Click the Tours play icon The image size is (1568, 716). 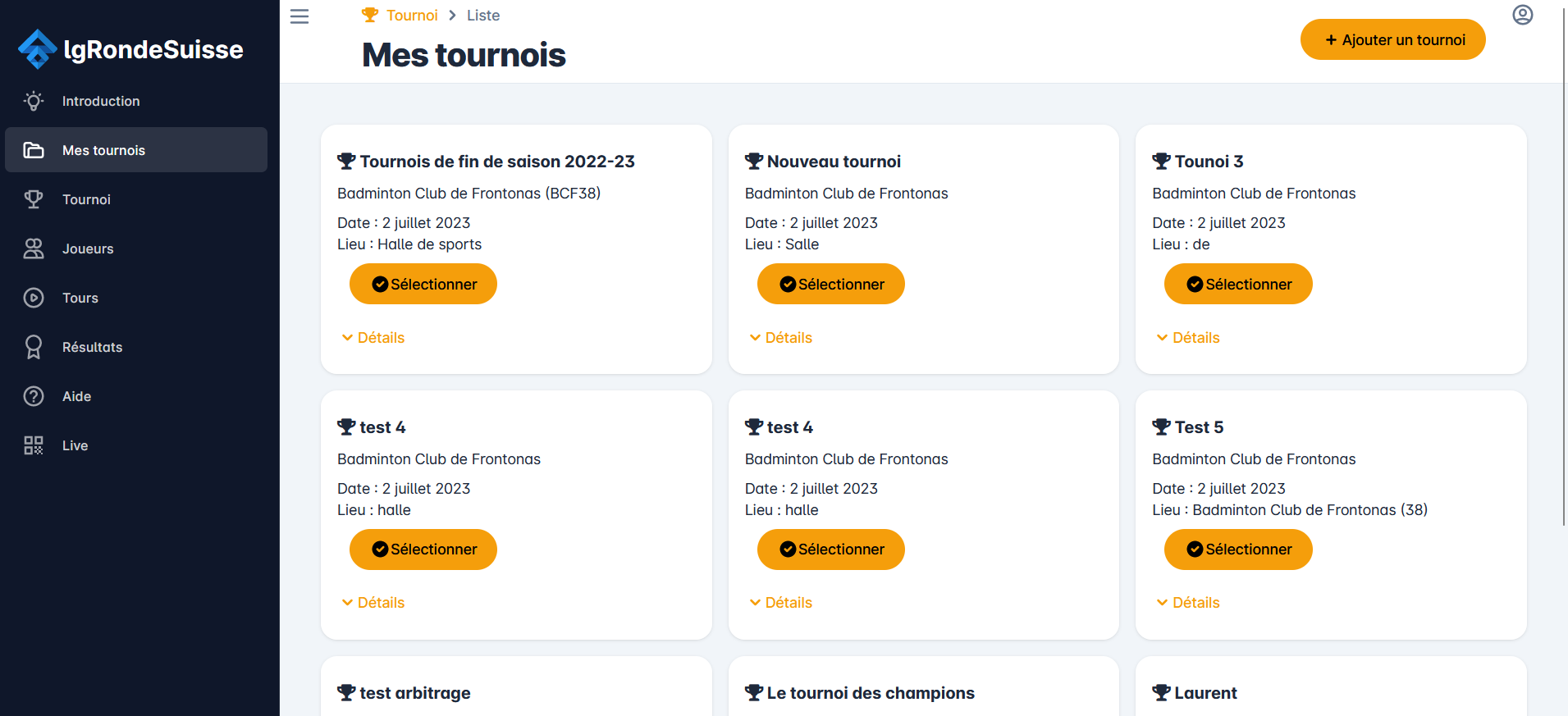(x=34, y=298)
